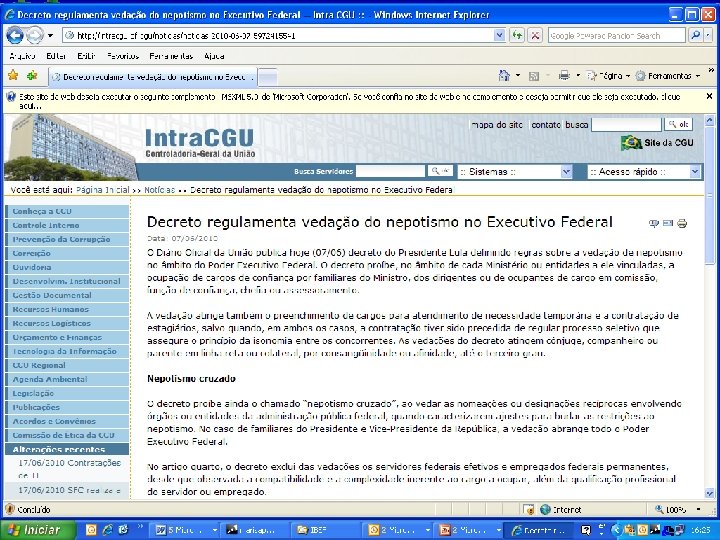Open the Favorites Center star icon

(x=13, y=75)
